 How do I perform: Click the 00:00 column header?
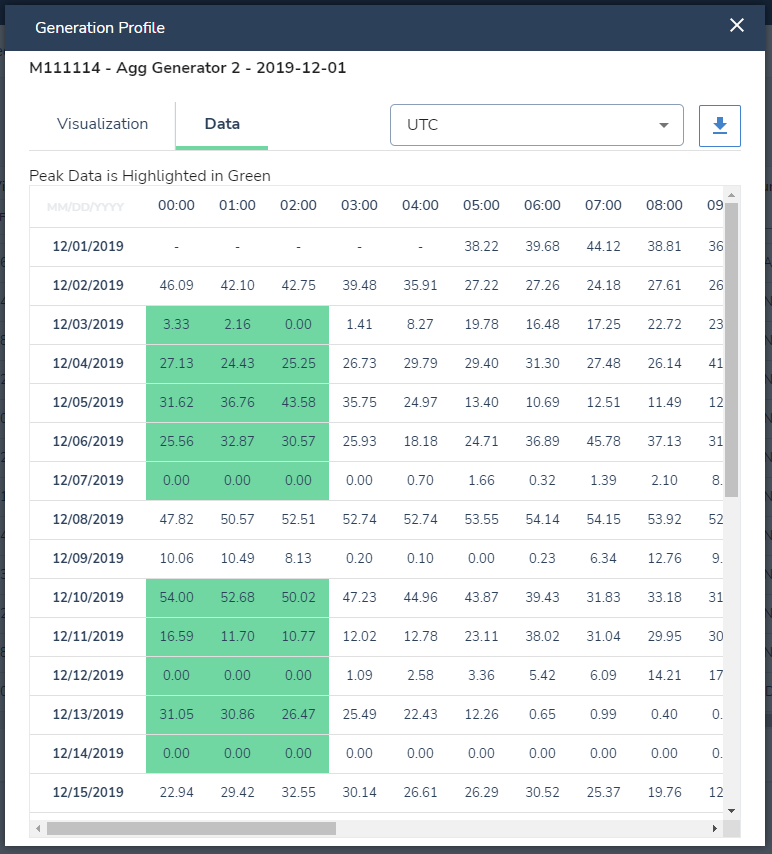click(x=177, y=205)
